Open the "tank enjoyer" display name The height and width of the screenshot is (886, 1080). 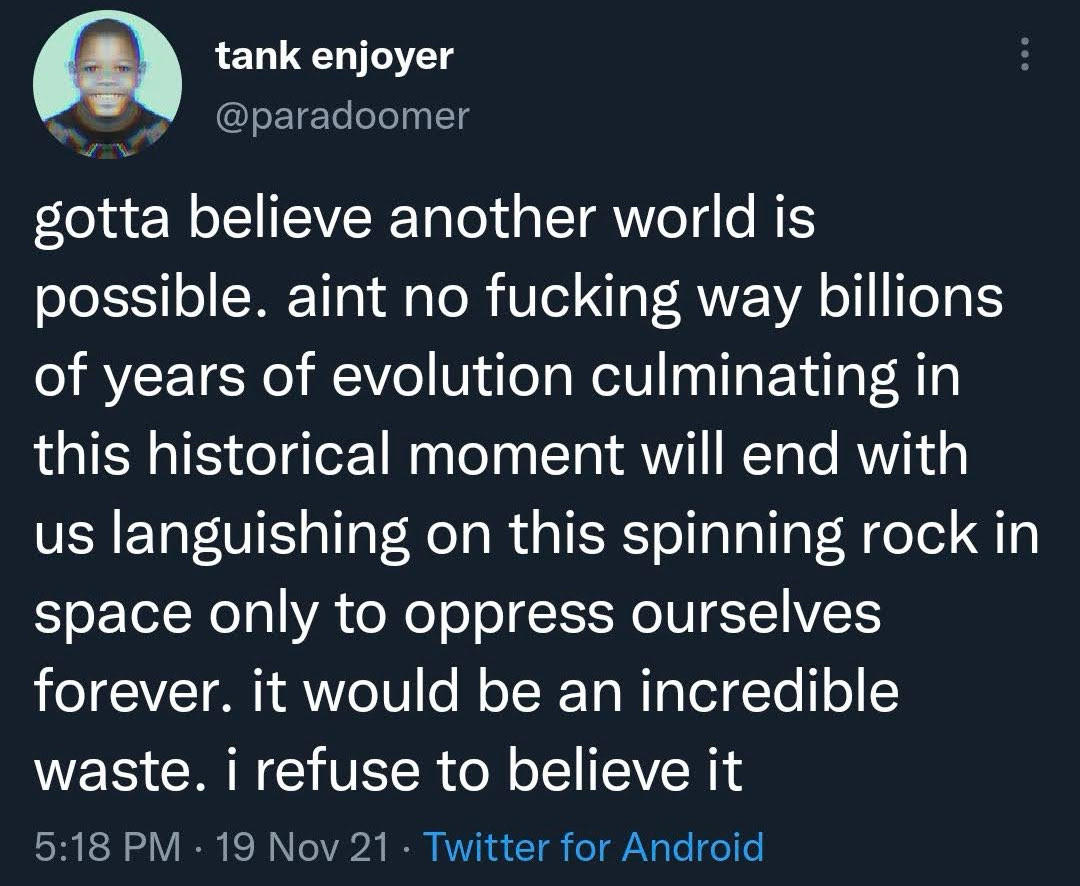334,56
